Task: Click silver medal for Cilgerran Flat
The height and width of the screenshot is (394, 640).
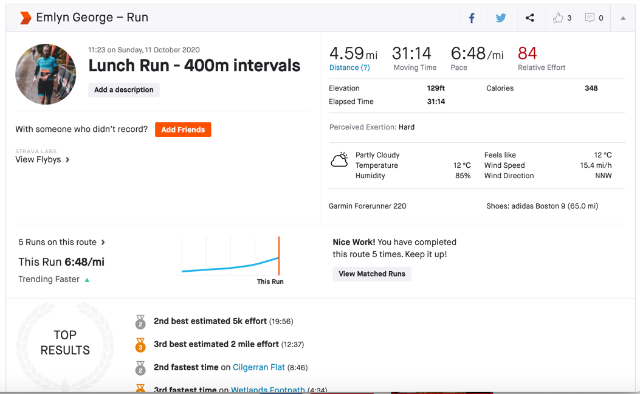Action: [x=140, y=368]
